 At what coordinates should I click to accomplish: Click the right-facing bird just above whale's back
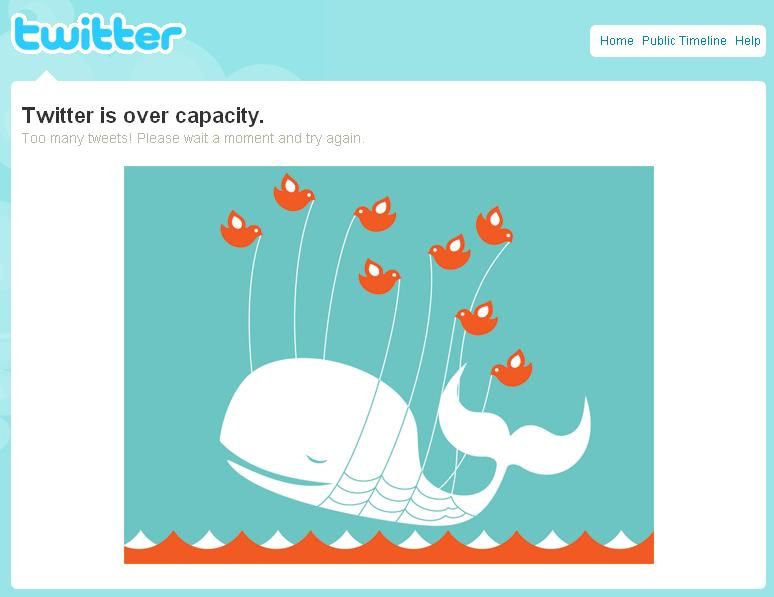[x=379, y=277]
